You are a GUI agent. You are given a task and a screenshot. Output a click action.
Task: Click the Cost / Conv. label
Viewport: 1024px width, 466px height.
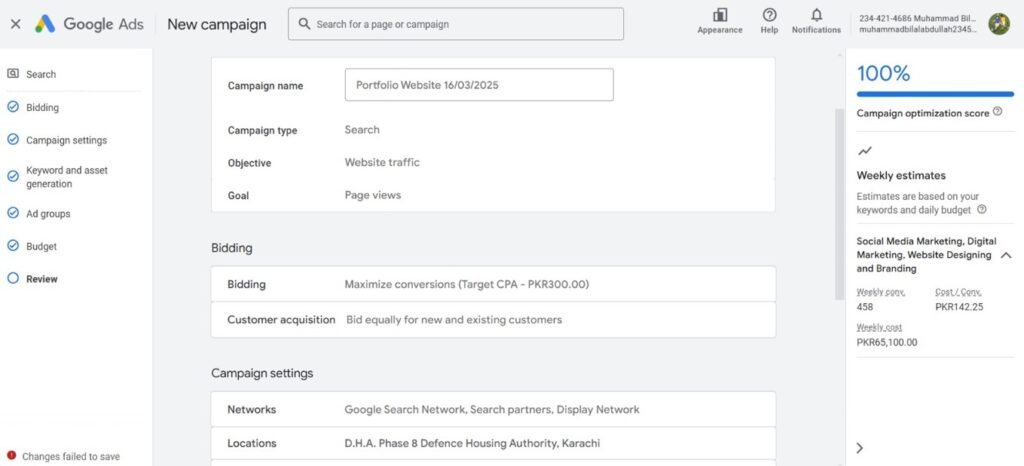point(958,292)
